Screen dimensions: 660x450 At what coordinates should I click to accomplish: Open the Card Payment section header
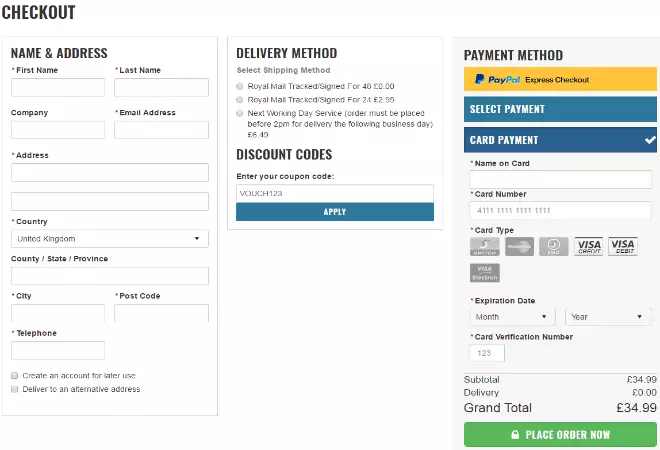550,140
